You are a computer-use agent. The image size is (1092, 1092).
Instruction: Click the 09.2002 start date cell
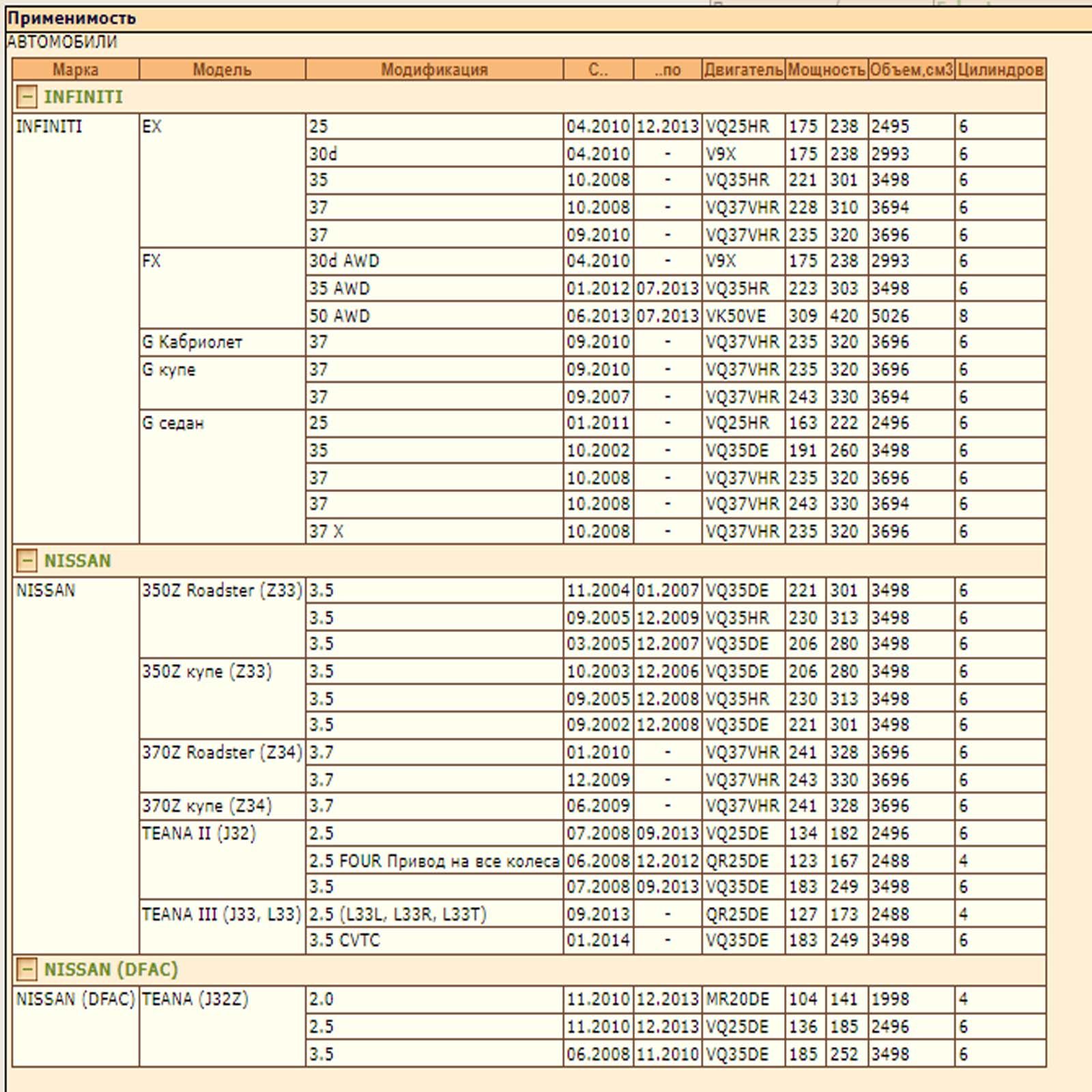[x=598, y=725]
